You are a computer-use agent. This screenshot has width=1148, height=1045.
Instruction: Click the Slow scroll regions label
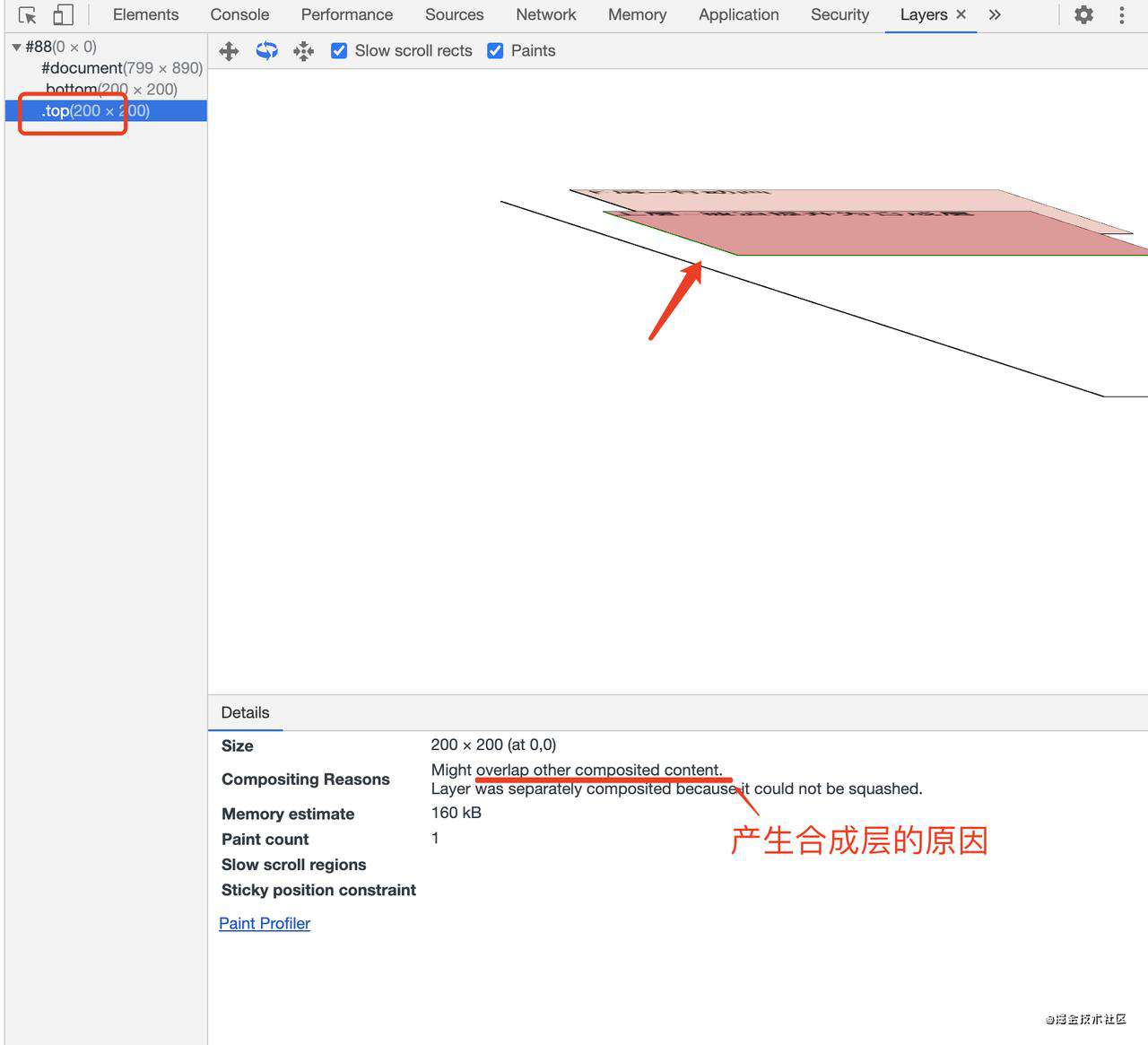294,865
